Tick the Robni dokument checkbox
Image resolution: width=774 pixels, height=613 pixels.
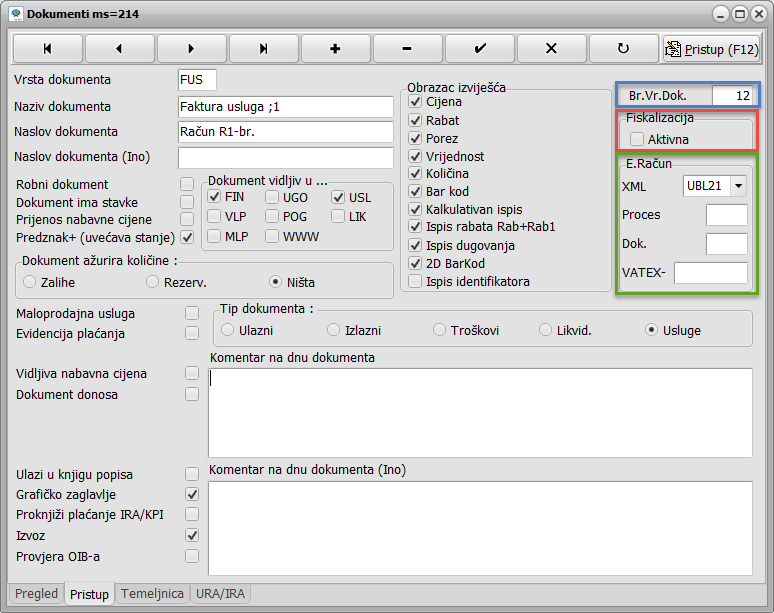coord(187,184)
